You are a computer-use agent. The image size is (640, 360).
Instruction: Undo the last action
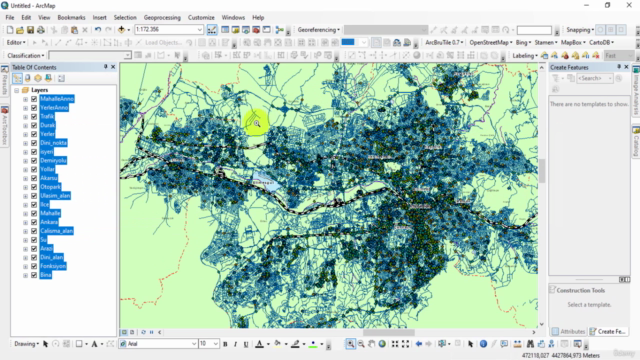(x=98, y=30)
